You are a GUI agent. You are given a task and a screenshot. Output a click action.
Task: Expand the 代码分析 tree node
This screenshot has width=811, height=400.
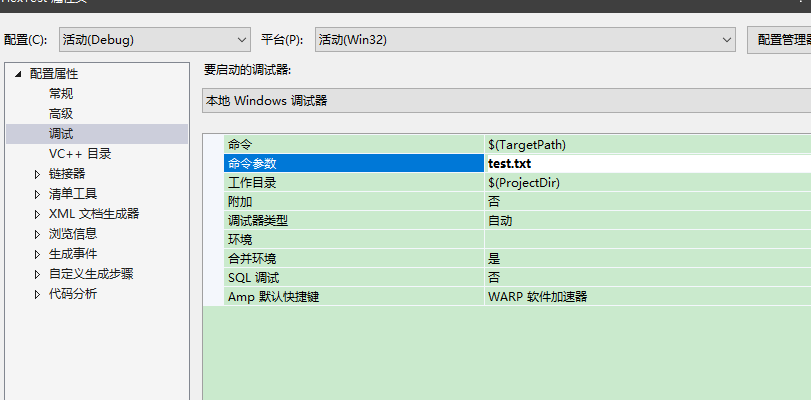[37, 294]
